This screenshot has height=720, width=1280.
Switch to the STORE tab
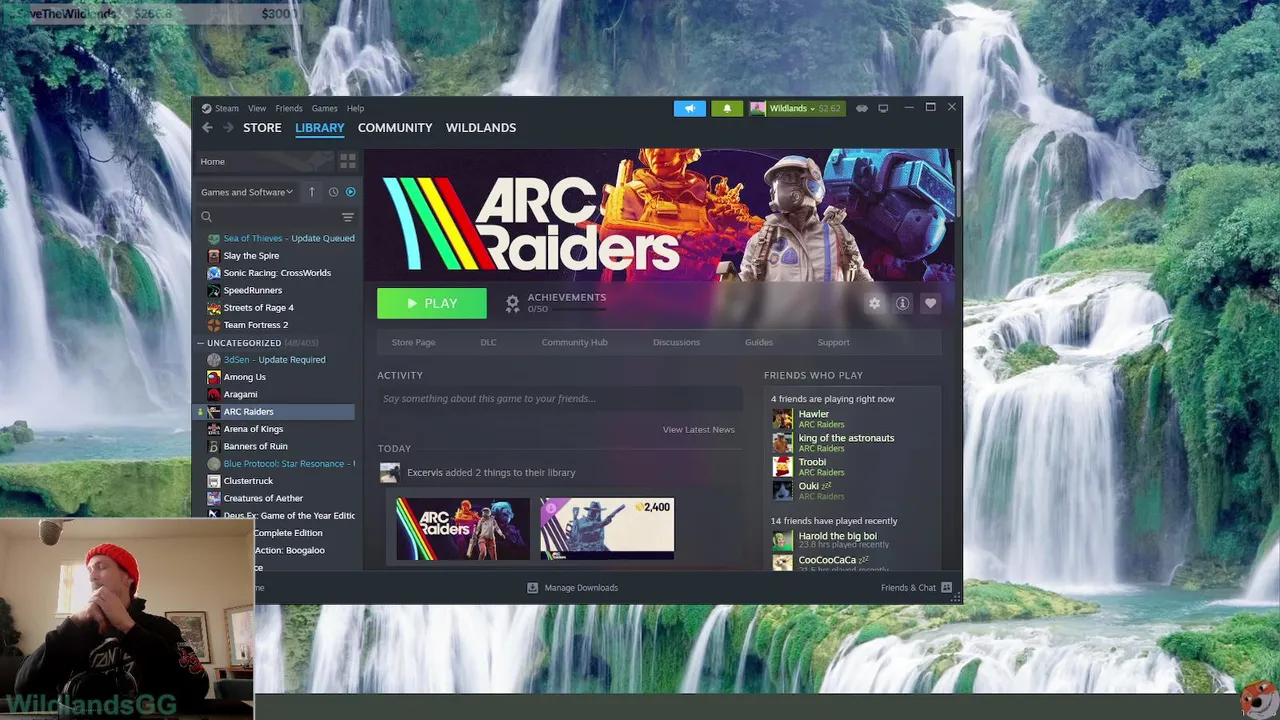(x=262, y=128)
